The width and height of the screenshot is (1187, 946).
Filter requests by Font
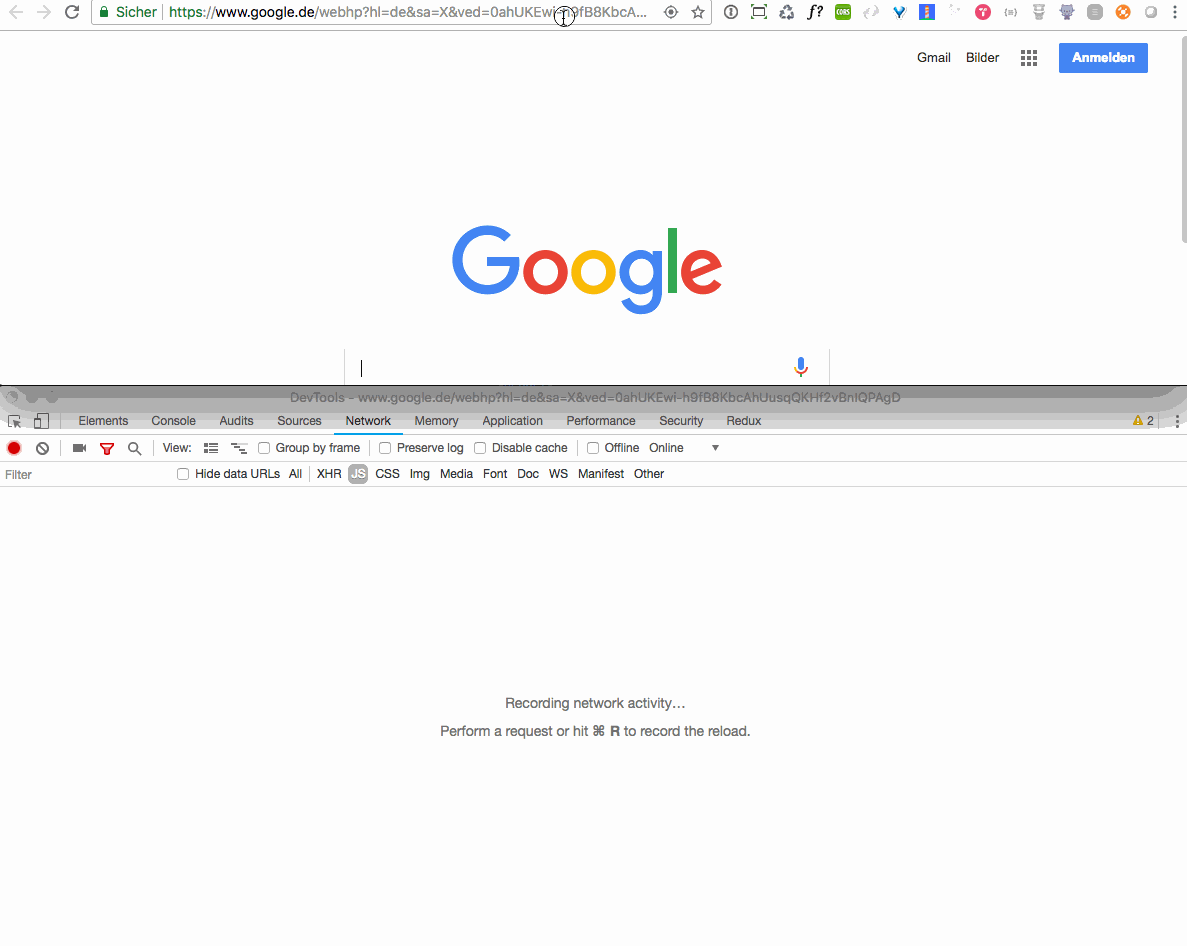tap(495, 474)
